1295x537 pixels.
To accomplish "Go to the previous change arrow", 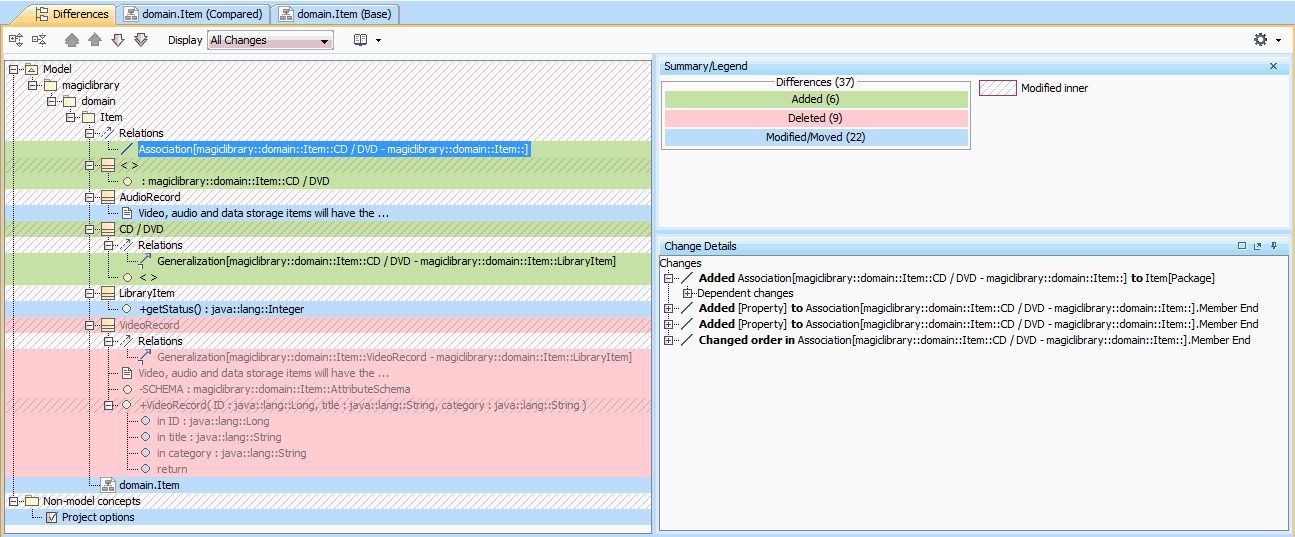I will click(x=94, y=40).
